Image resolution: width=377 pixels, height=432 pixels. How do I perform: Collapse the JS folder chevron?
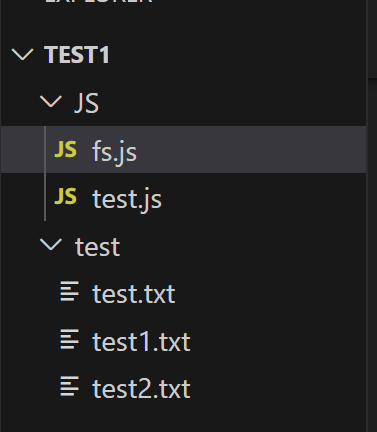pos(51,101)
